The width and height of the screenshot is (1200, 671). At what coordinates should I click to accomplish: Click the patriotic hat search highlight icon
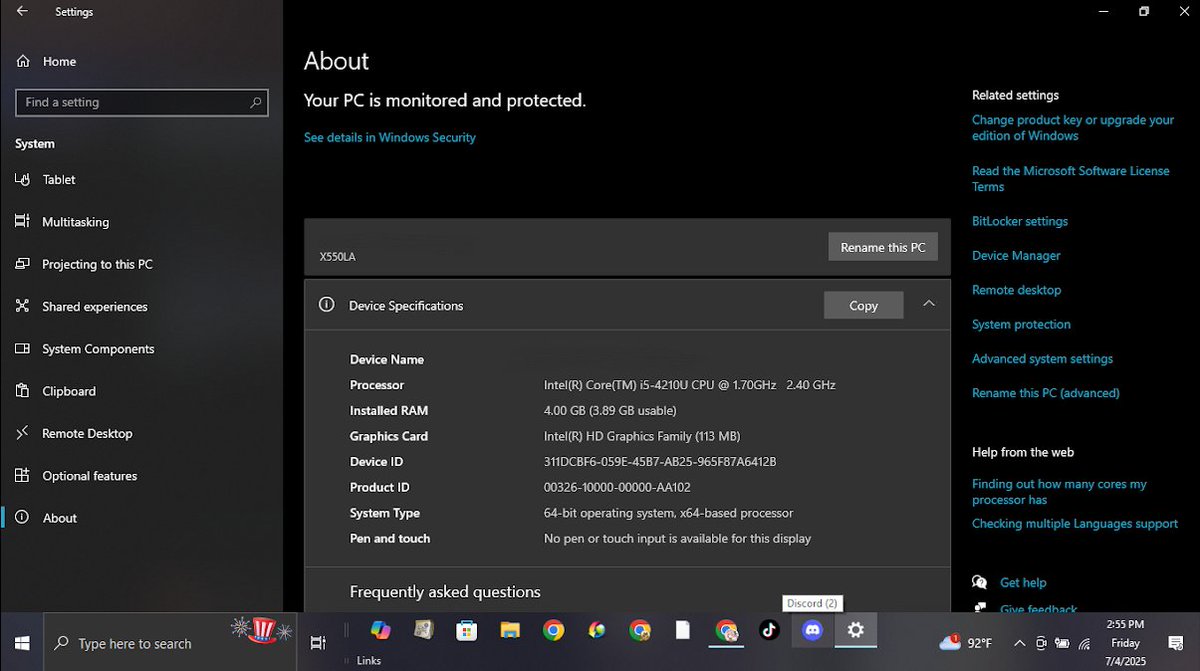262,629
